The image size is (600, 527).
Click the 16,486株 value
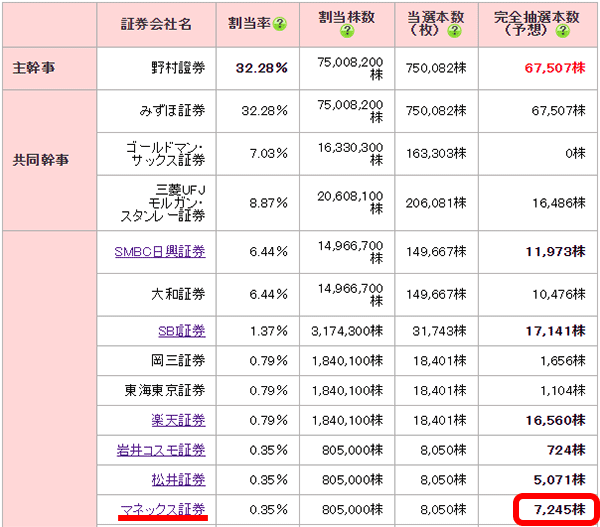559,203
